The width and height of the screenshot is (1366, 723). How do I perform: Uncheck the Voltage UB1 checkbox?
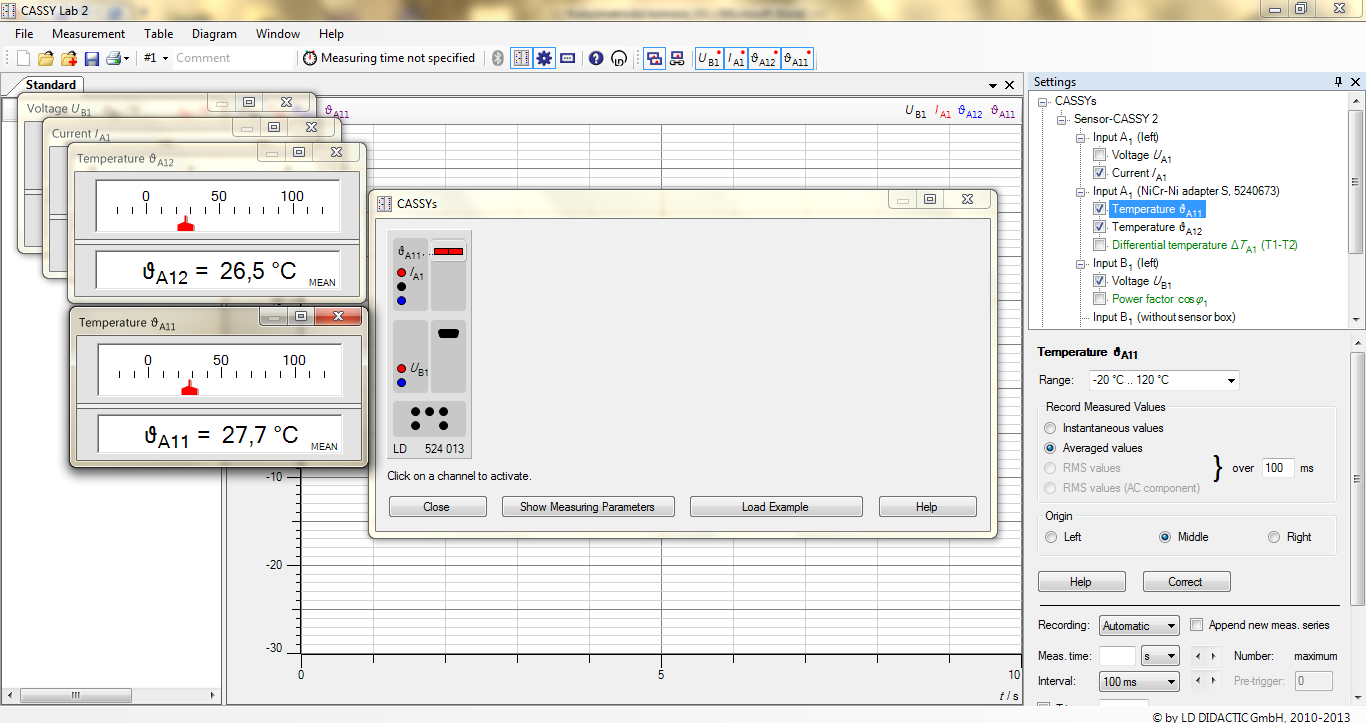(1099, 281)
